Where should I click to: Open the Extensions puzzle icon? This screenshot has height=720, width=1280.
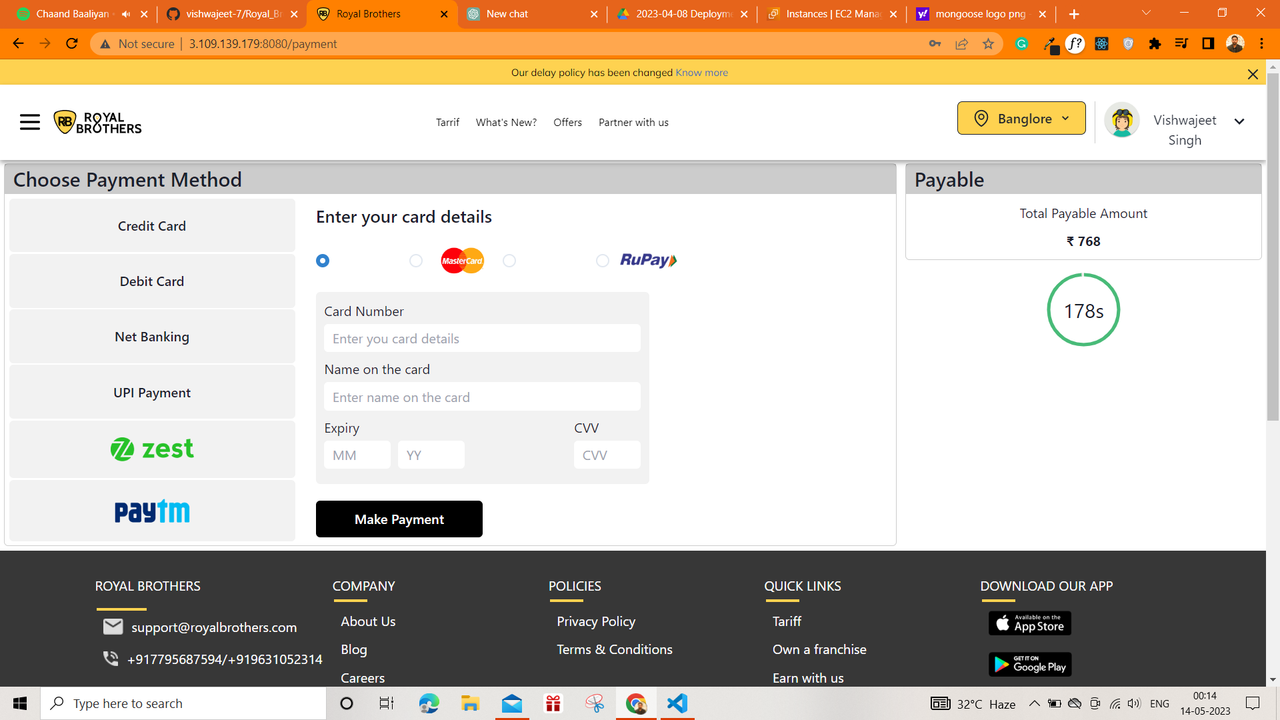tap(1155, 44)
